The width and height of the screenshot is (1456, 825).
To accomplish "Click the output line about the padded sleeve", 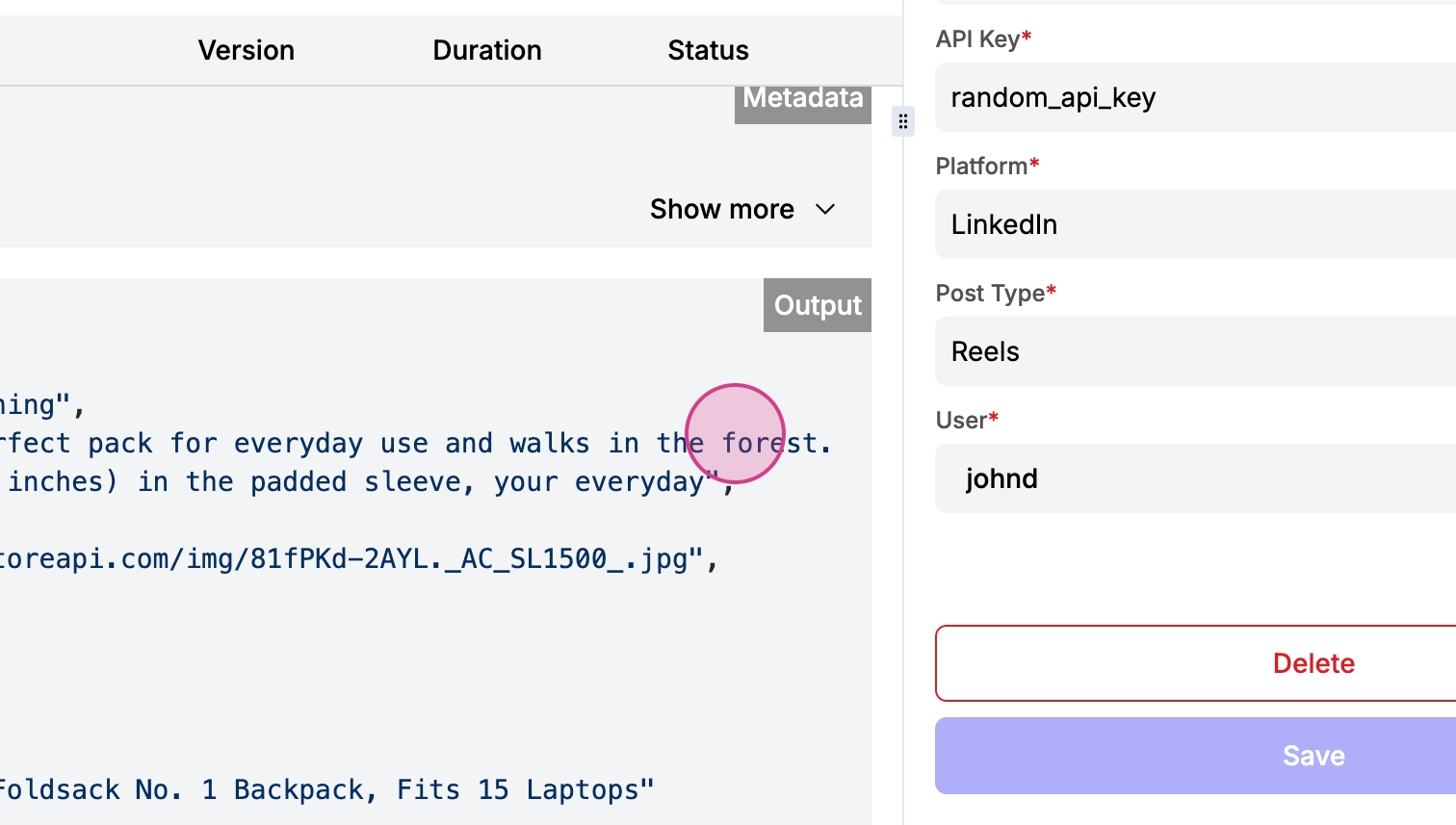I will (366, 482).
